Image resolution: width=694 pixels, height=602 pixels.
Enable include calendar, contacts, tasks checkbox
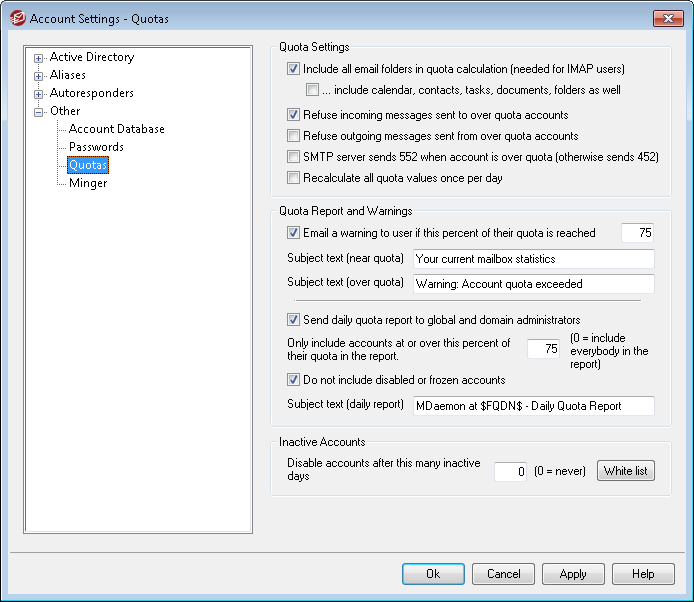point(313,90)
